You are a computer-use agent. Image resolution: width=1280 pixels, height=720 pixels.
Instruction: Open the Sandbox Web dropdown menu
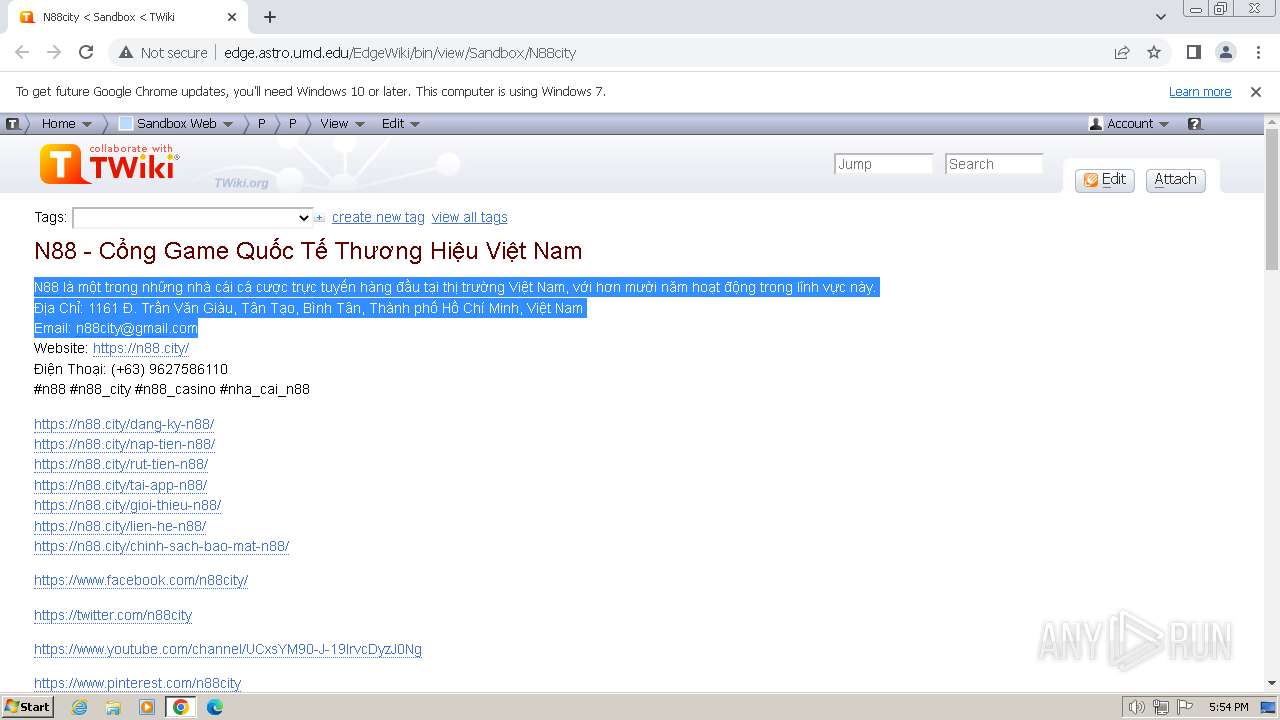coord(176,124)
